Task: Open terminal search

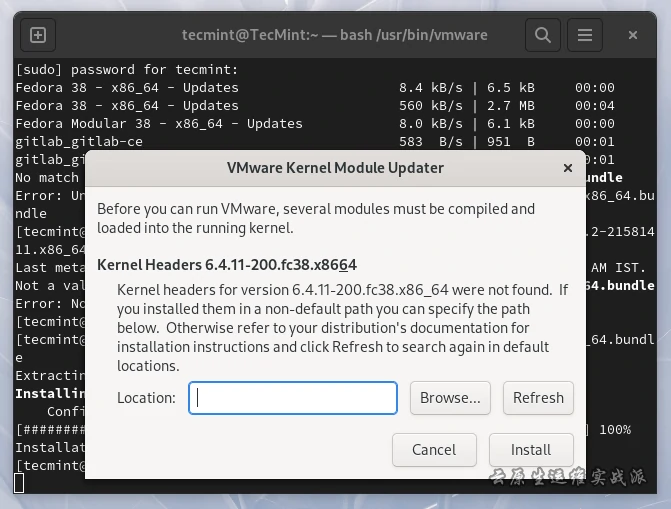Action: click(543, 35)
